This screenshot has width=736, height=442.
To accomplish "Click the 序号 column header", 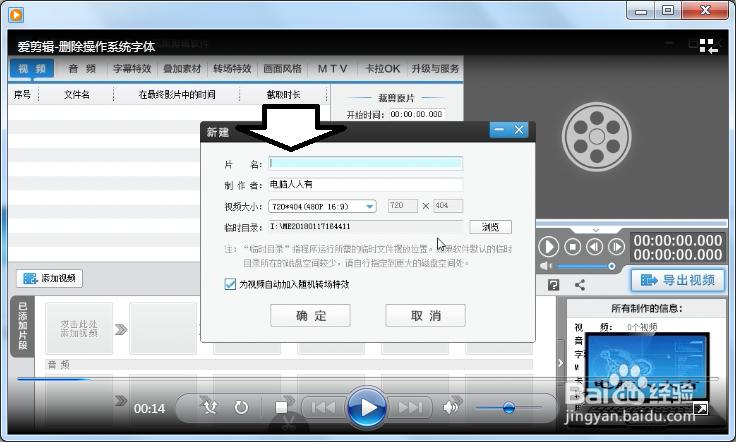I will 23,95.
